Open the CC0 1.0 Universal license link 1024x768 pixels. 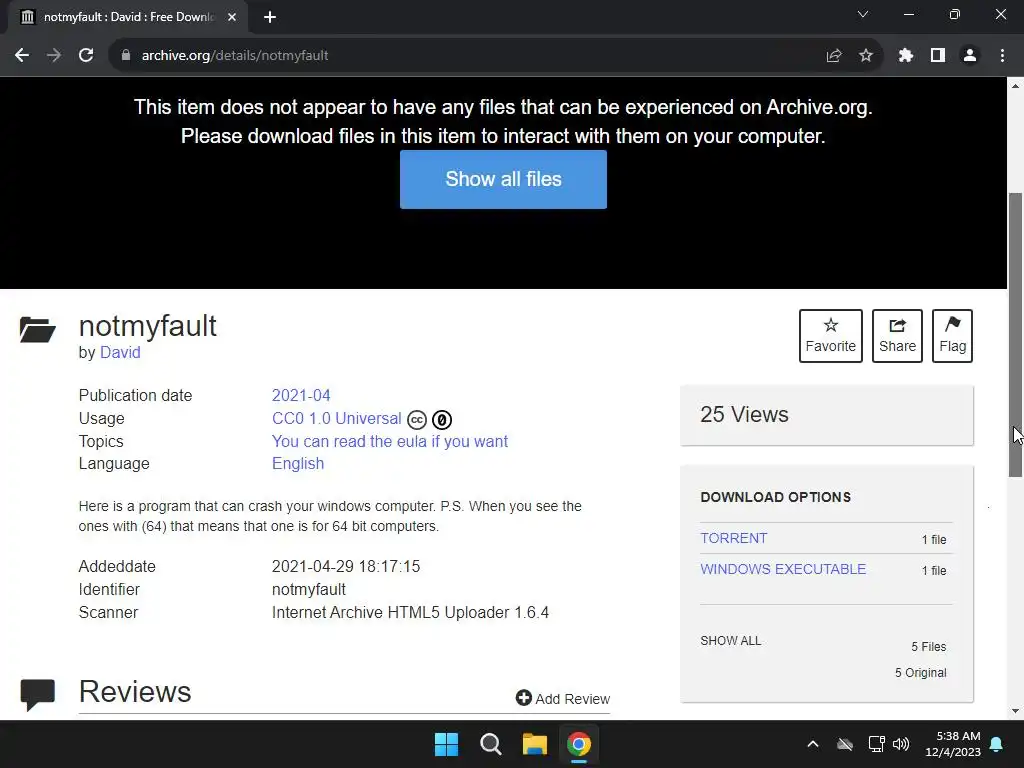[336, 419]
